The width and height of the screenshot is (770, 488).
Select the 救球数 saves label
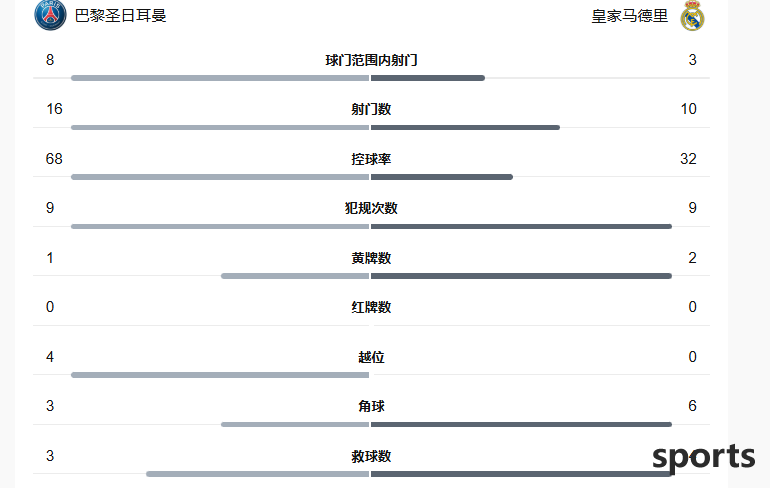371,456
